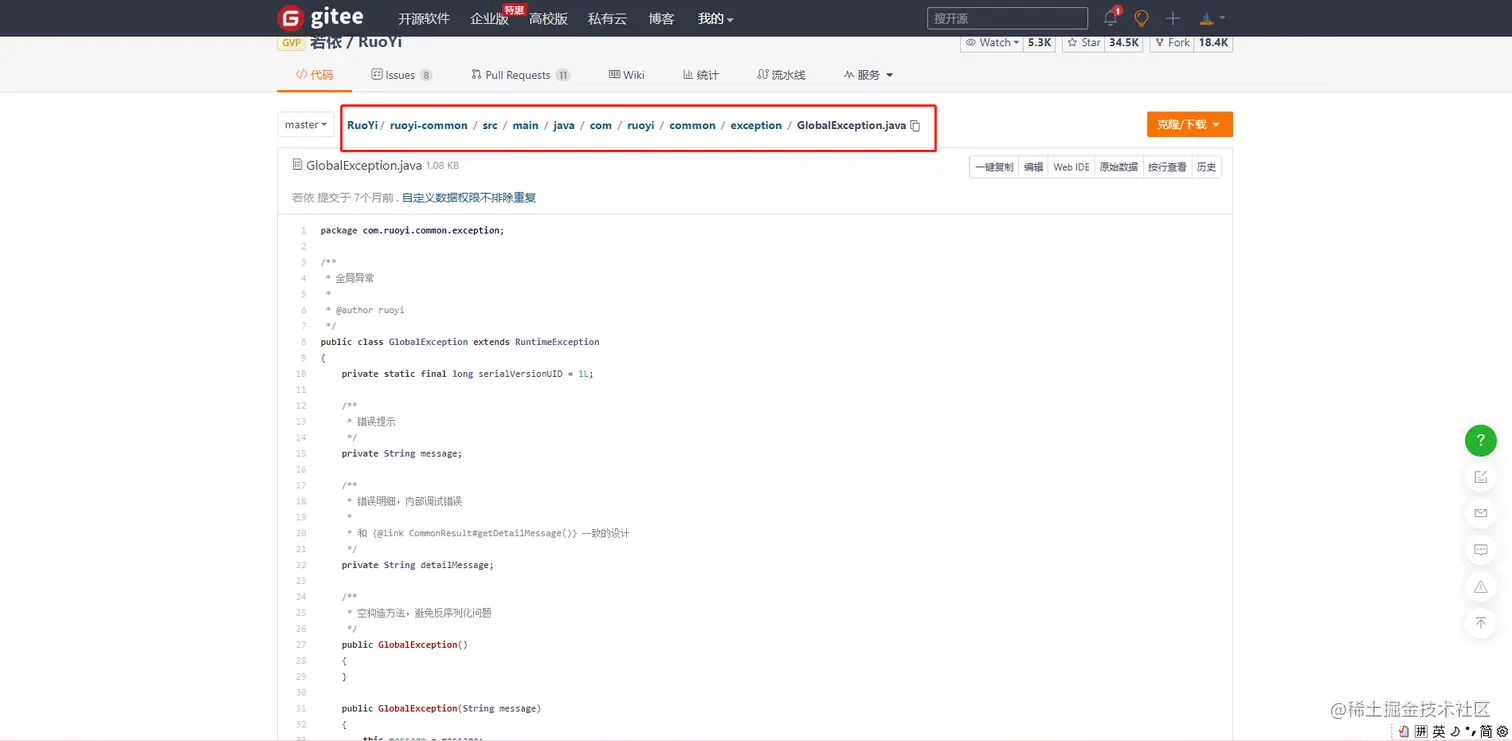Click line number 8 in code

point(303,342)
